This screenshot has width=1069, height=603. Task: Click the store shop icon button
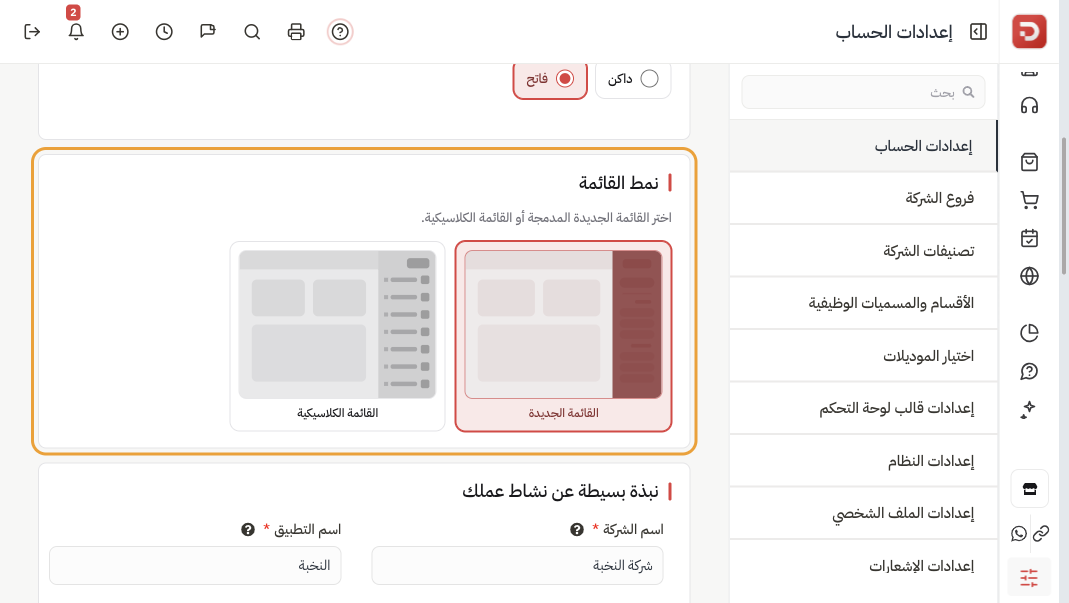point(1029,488)
